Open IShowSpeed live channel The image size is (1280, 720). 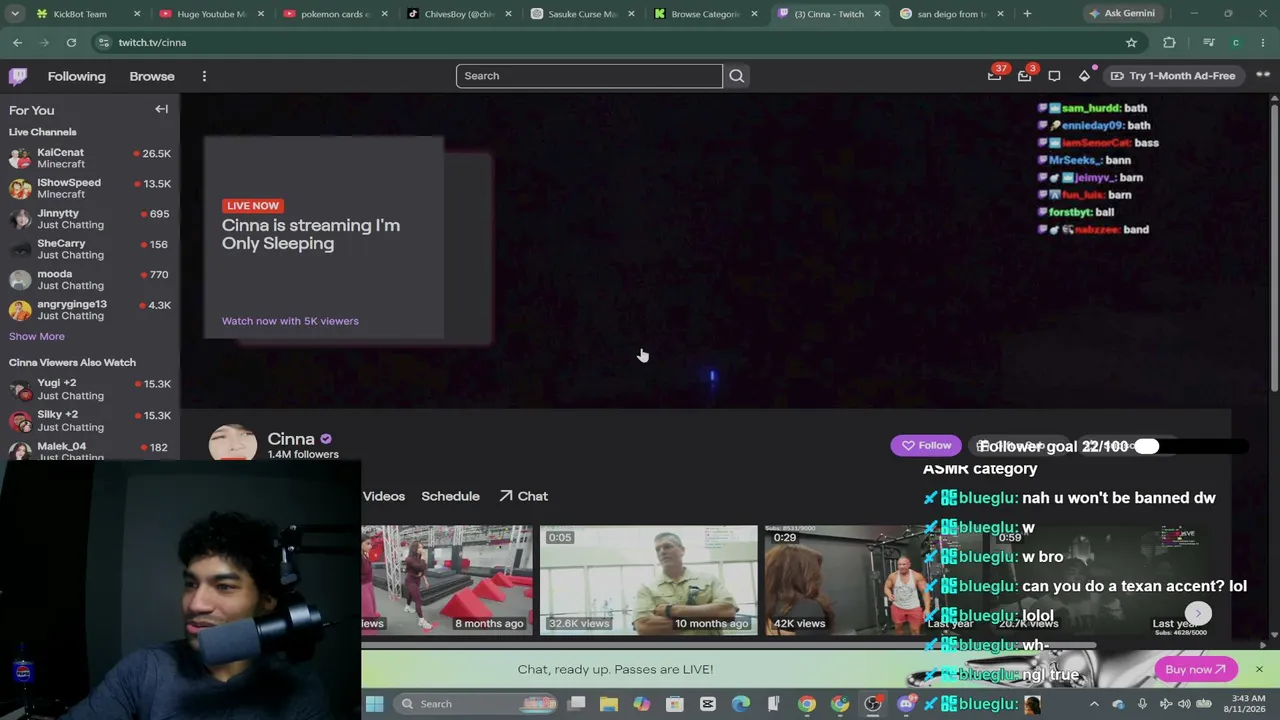click(90, 188)
